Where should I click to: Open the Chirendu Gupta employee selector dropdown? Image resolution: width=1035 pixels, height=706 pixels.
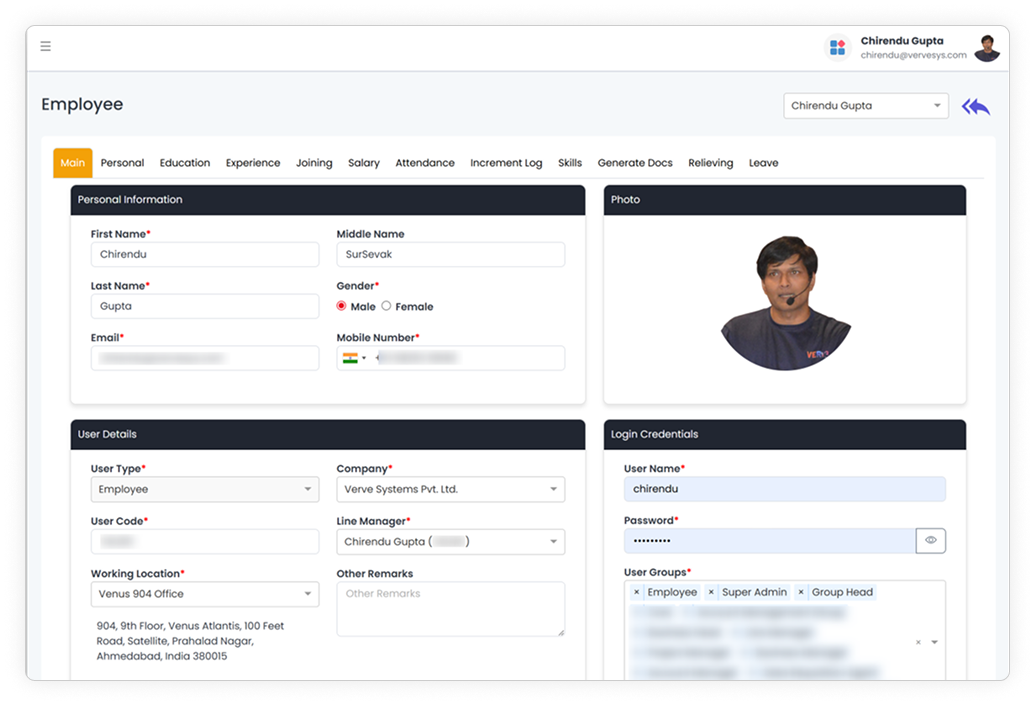point(865,106)
